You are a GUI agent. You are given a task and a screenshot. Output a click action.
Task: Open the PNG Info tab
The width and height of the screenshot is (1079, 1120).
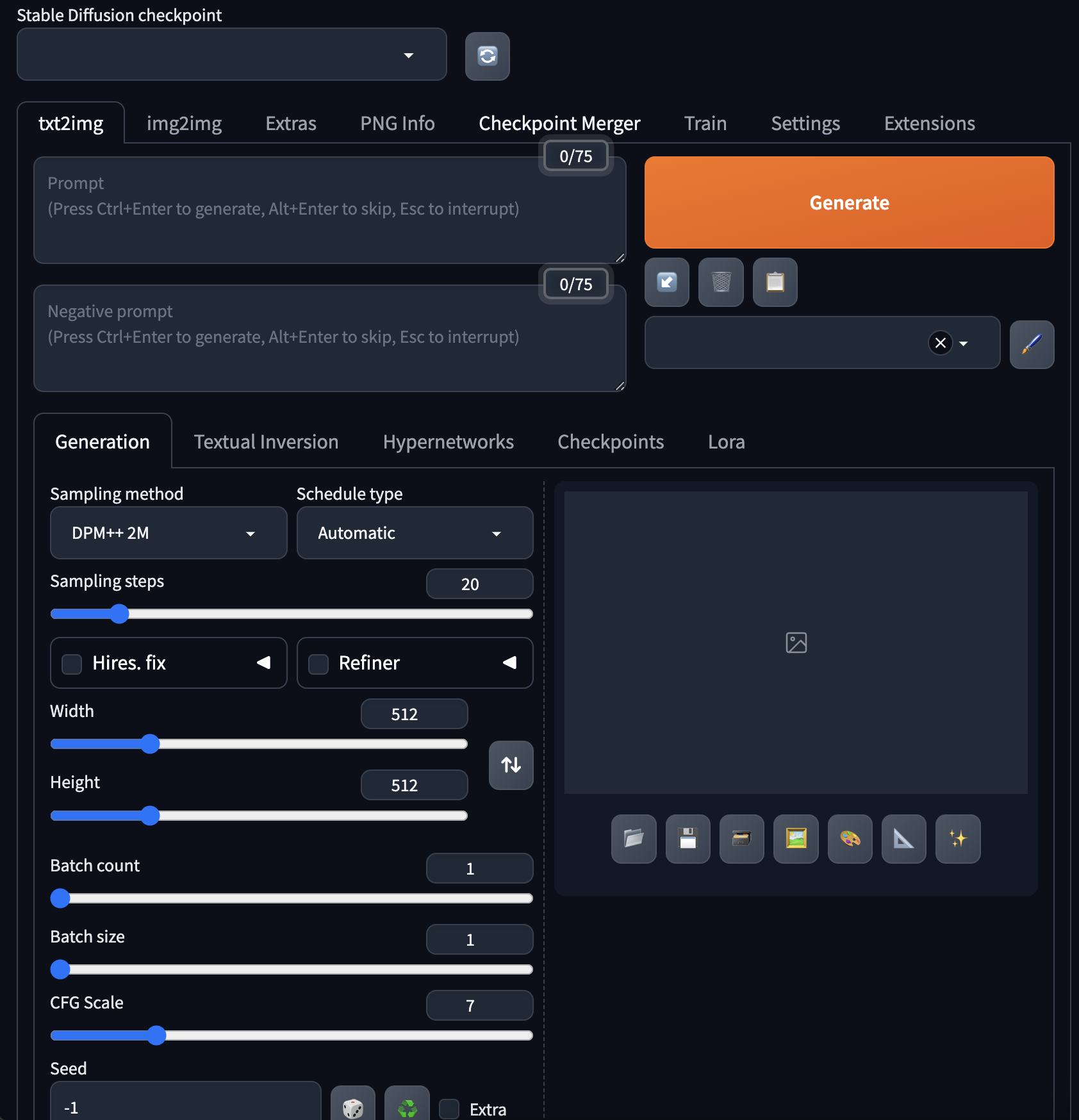397,123
